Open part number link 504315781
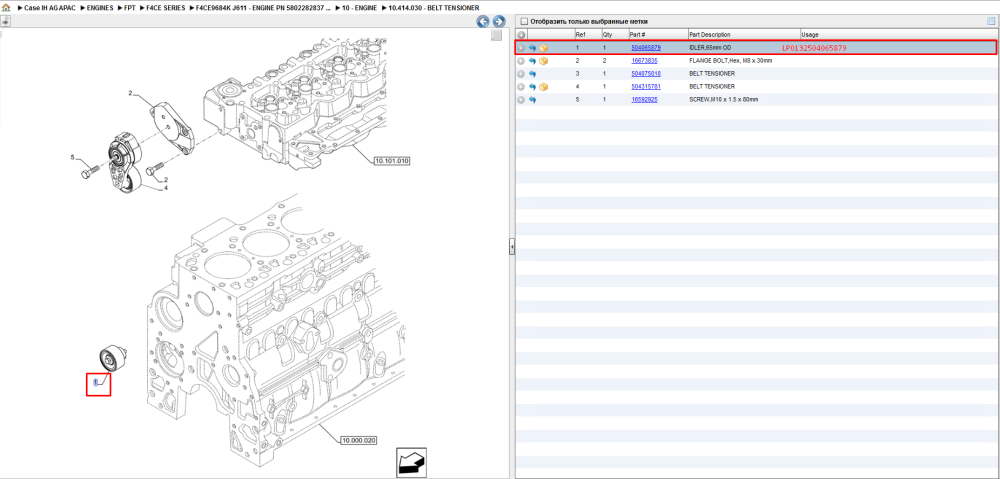 tap(646, 87)
